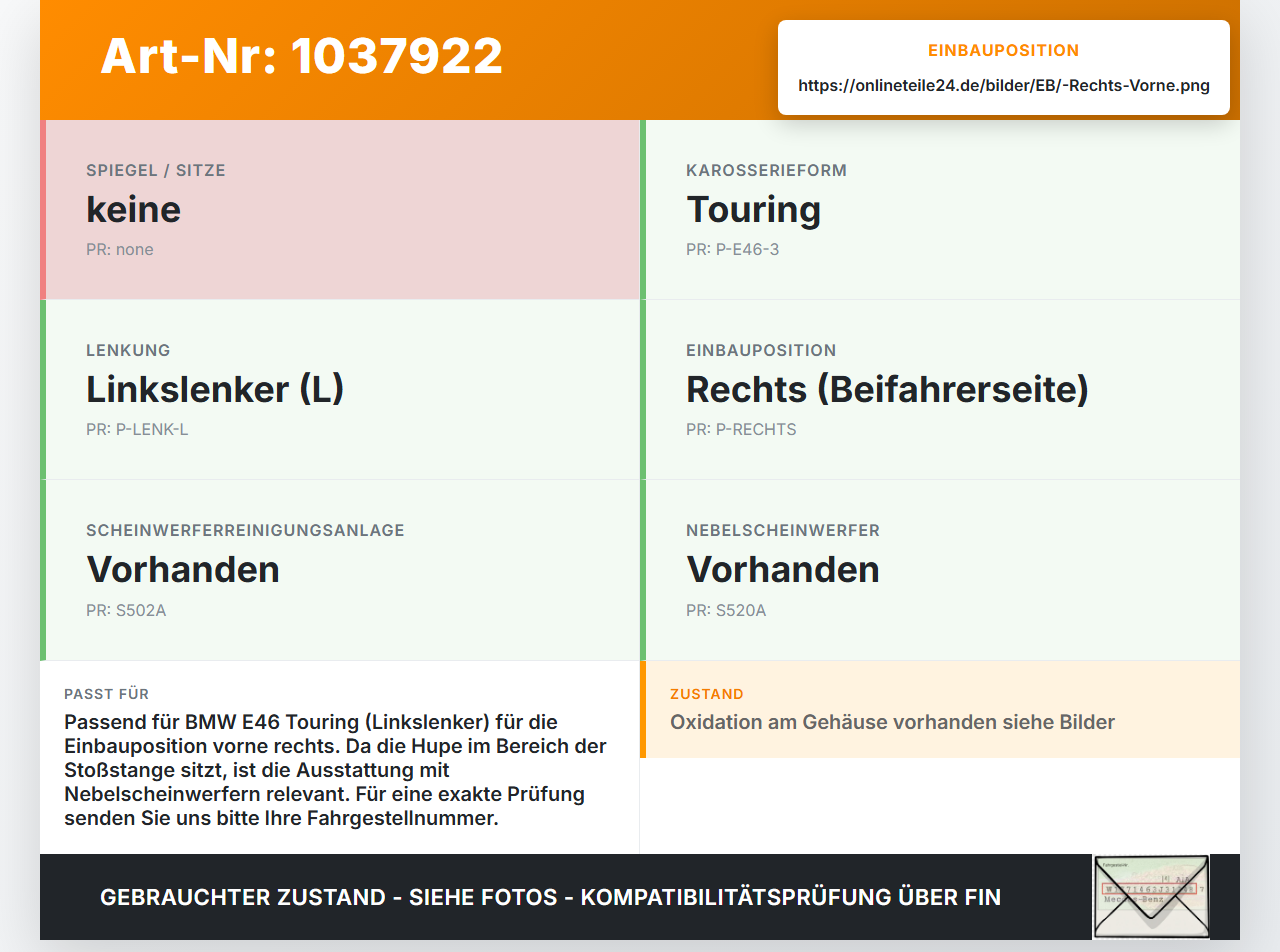Select the SPIEGEL / SITZE label
Screen dimensions: 1280x952
coord(156,171)
